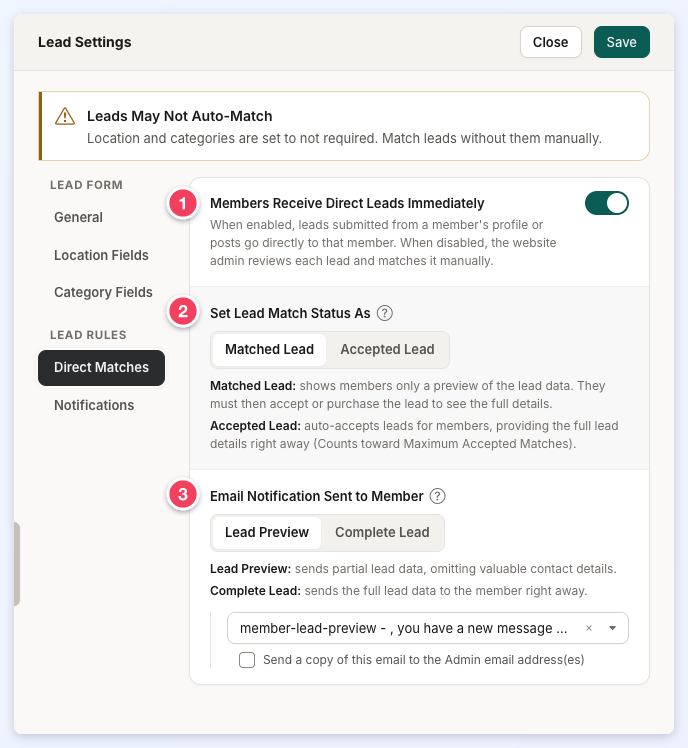The width and height of the screenshot is (688, 748).
Task: Click the LEAD FORM sidebar heading
Action: (86, 185)
